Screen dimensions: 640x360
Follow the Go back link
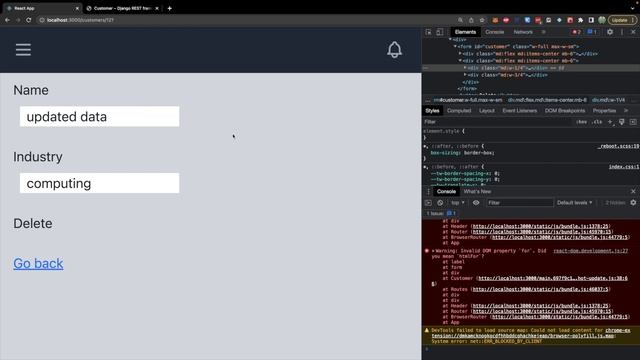[x=38, y=264]
